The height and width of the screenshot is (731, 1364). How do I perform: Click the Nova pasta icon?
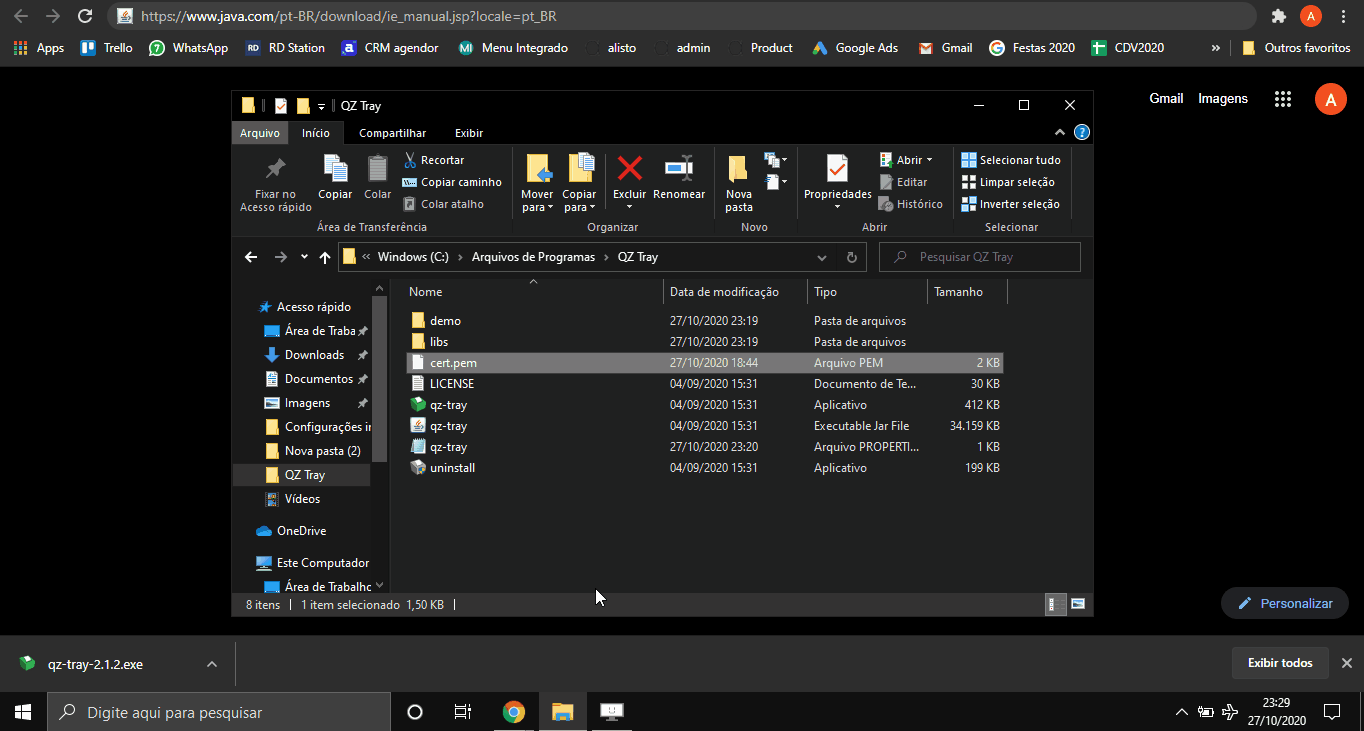point(738,168)
